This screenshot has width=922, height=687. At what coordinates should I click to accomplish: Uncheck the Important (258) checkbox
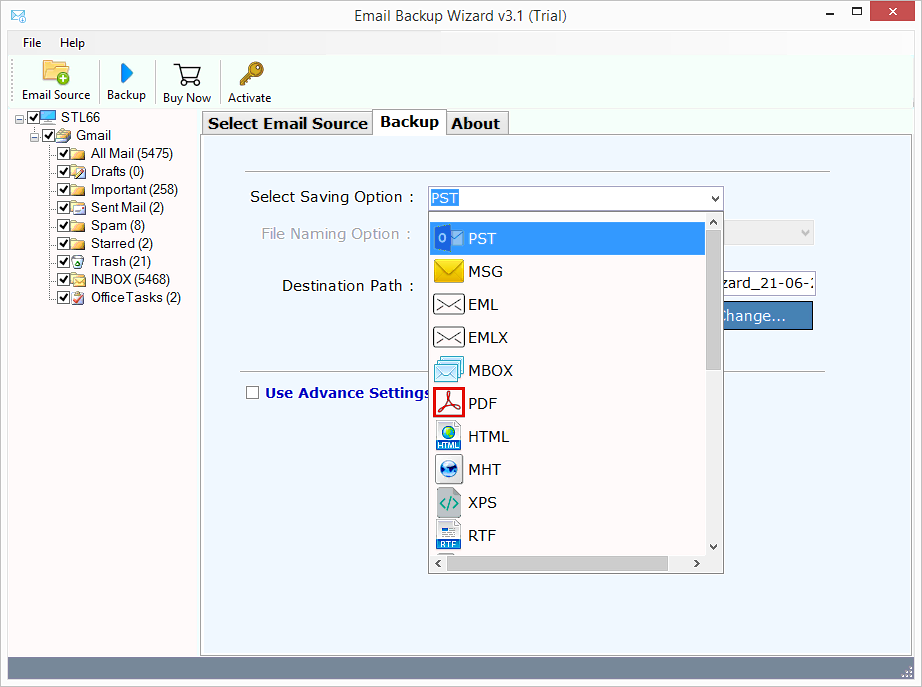[x=64, y=190]
